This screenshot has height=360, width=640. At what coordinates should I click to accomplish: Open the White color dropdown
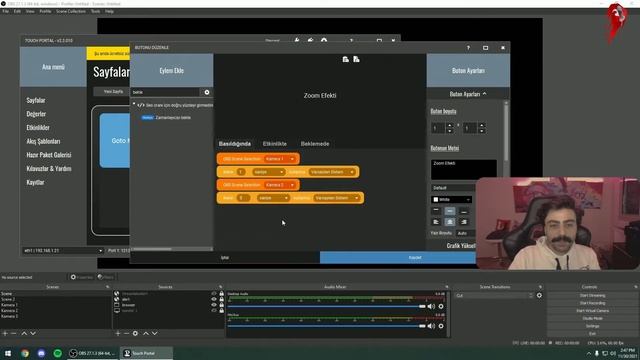click(x=451, y=200)
